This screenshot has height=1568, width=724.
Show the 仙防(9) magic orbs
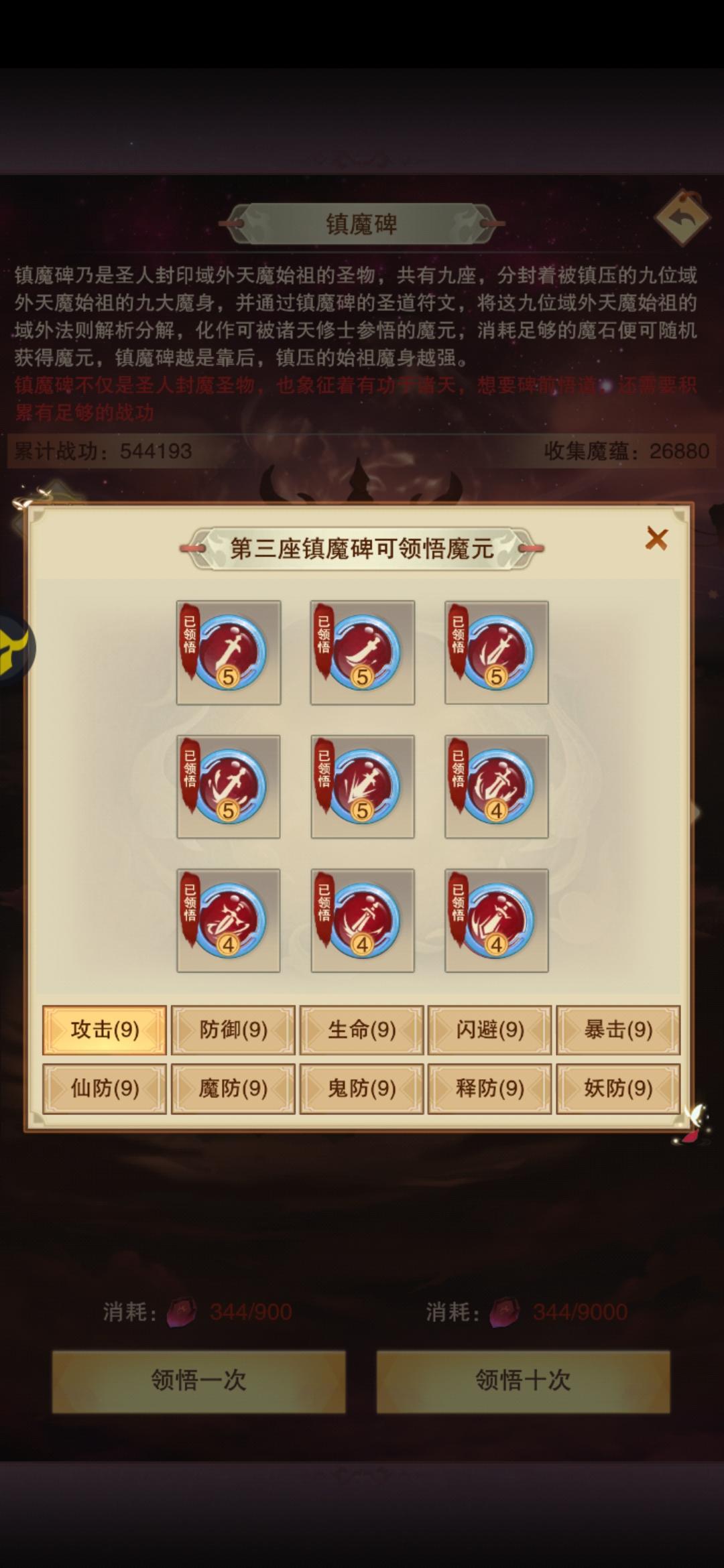[x=105, y=1088]
